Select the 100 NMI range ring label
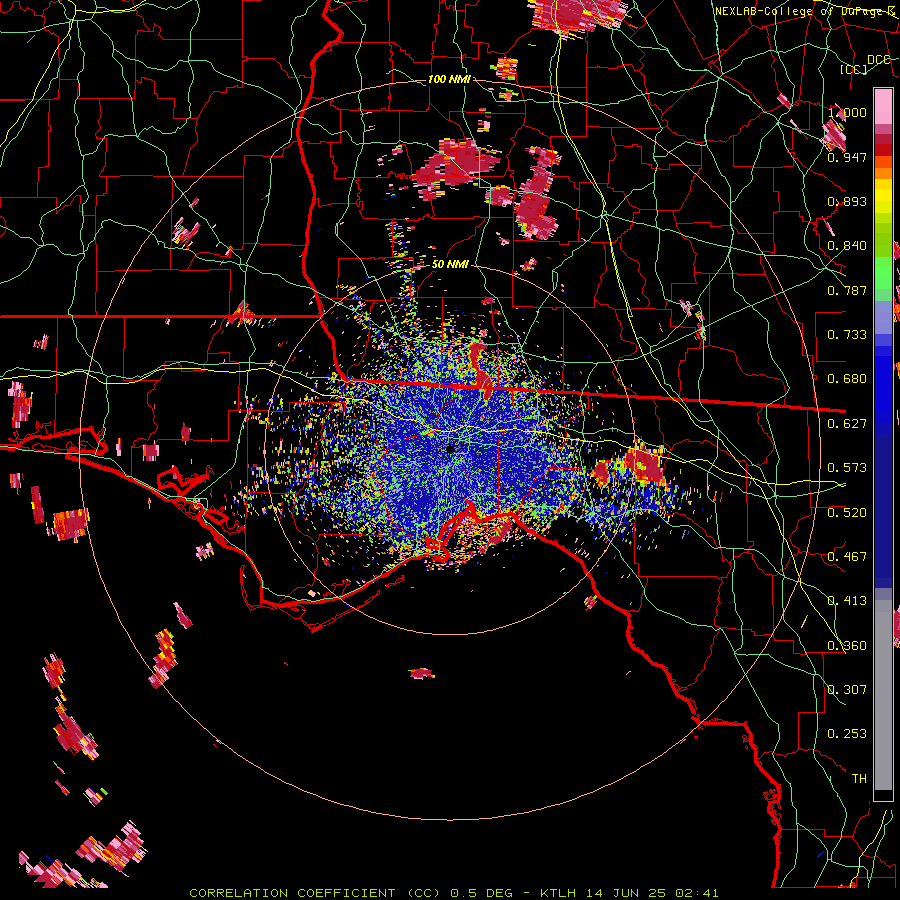The width and height of the screenshot is (900, 900). point(449,79)
